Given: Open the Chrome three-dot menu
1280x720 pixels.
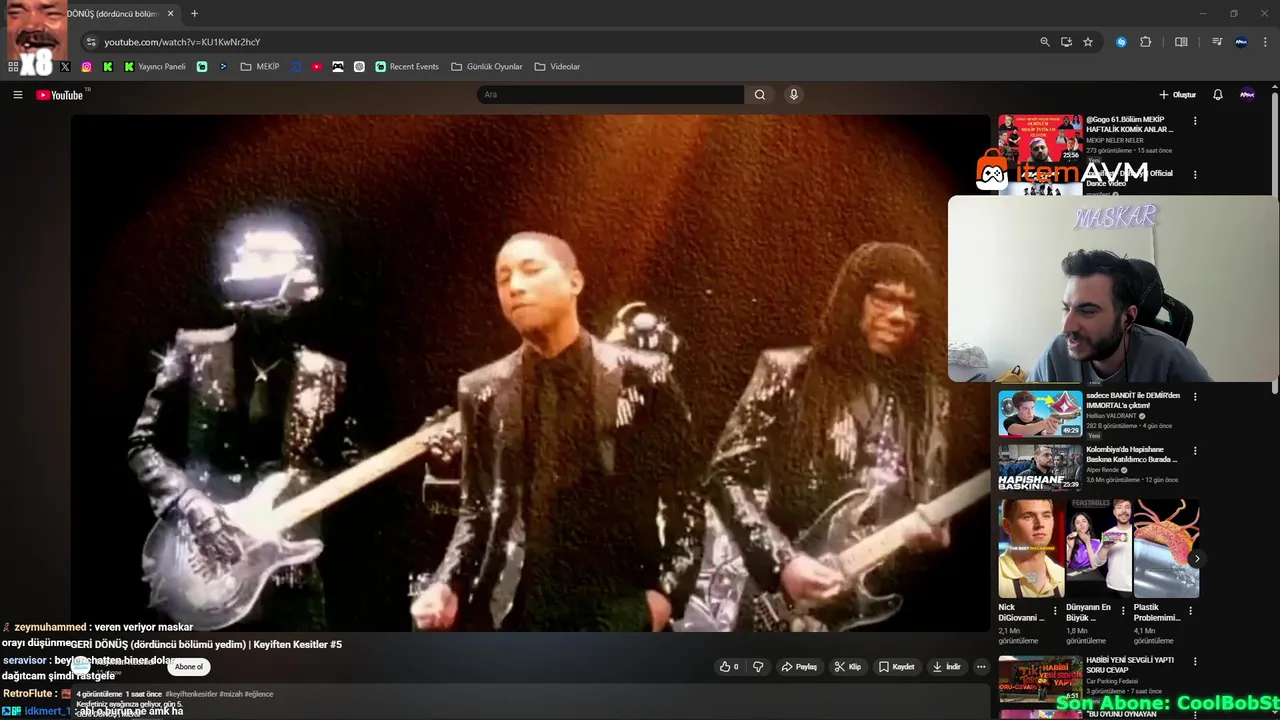Looking at the screenshot, I should pos(1265,42).
